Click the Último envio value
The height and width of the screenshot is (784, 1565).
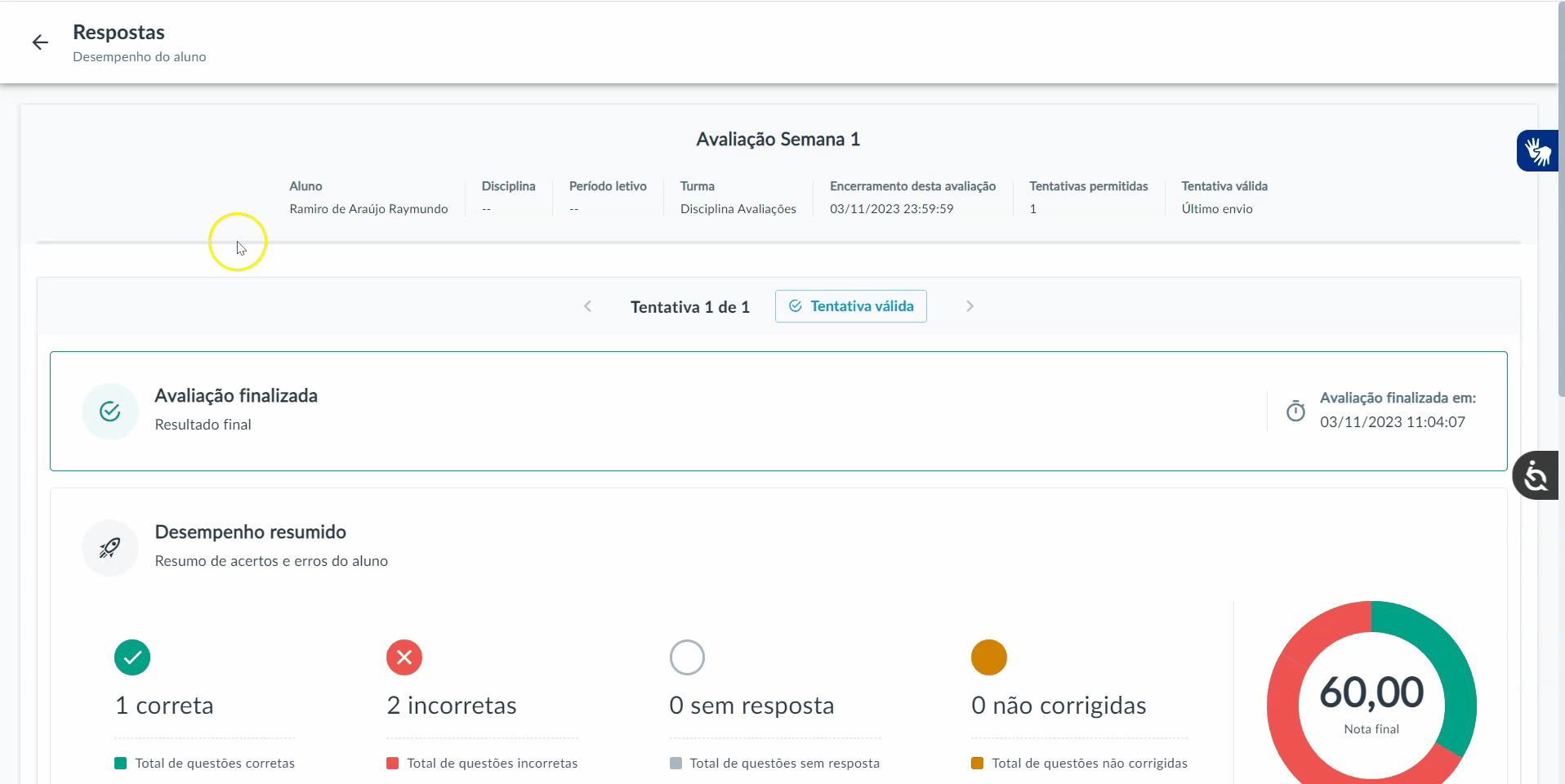pos(1217,209)
